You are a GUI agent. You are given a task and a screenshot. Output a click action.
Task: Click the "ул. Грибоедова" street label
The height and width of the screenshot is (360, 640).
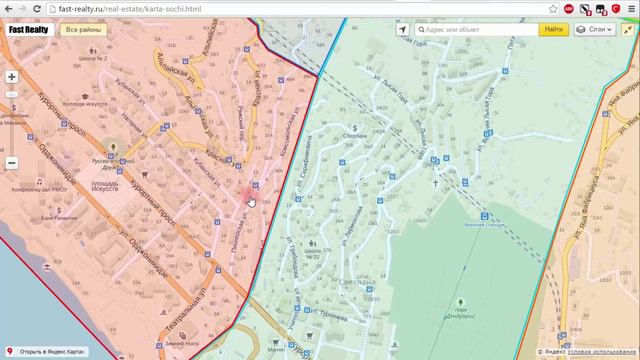[292, 258]
